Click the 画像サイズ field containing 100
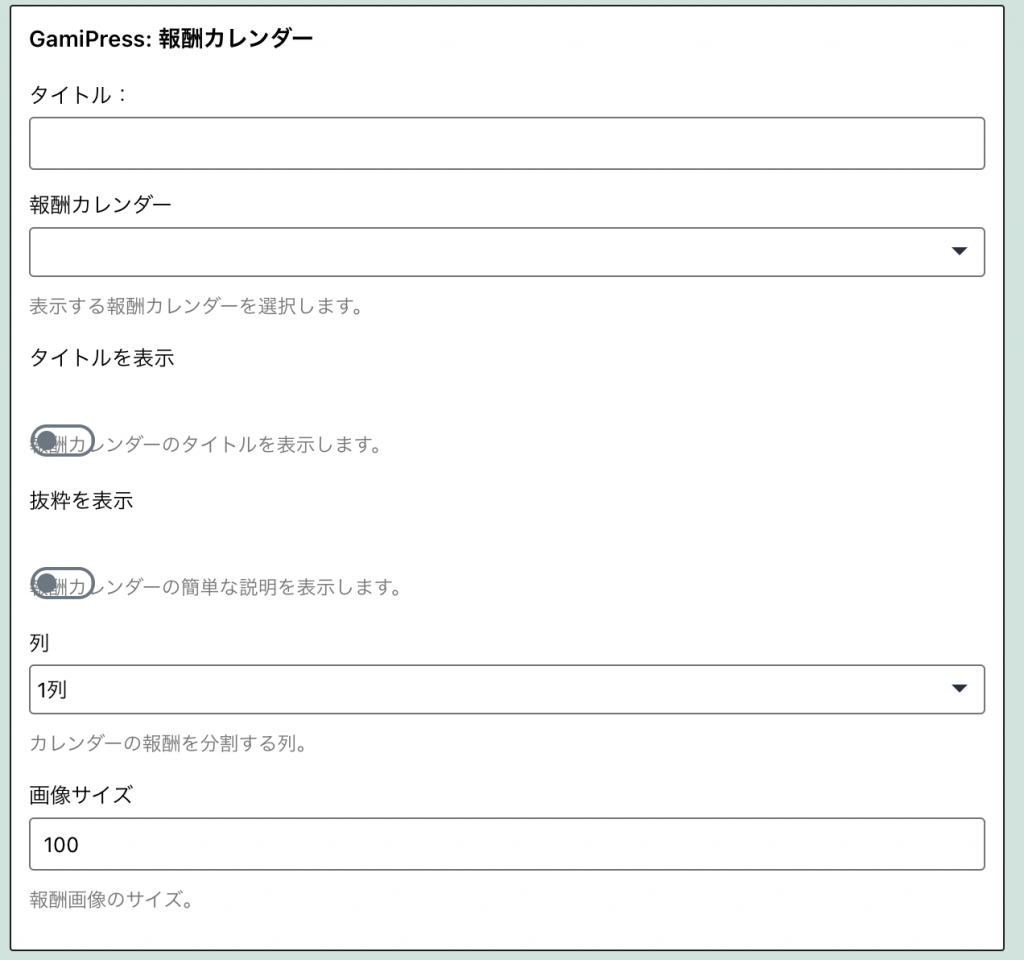 (507, 844)
